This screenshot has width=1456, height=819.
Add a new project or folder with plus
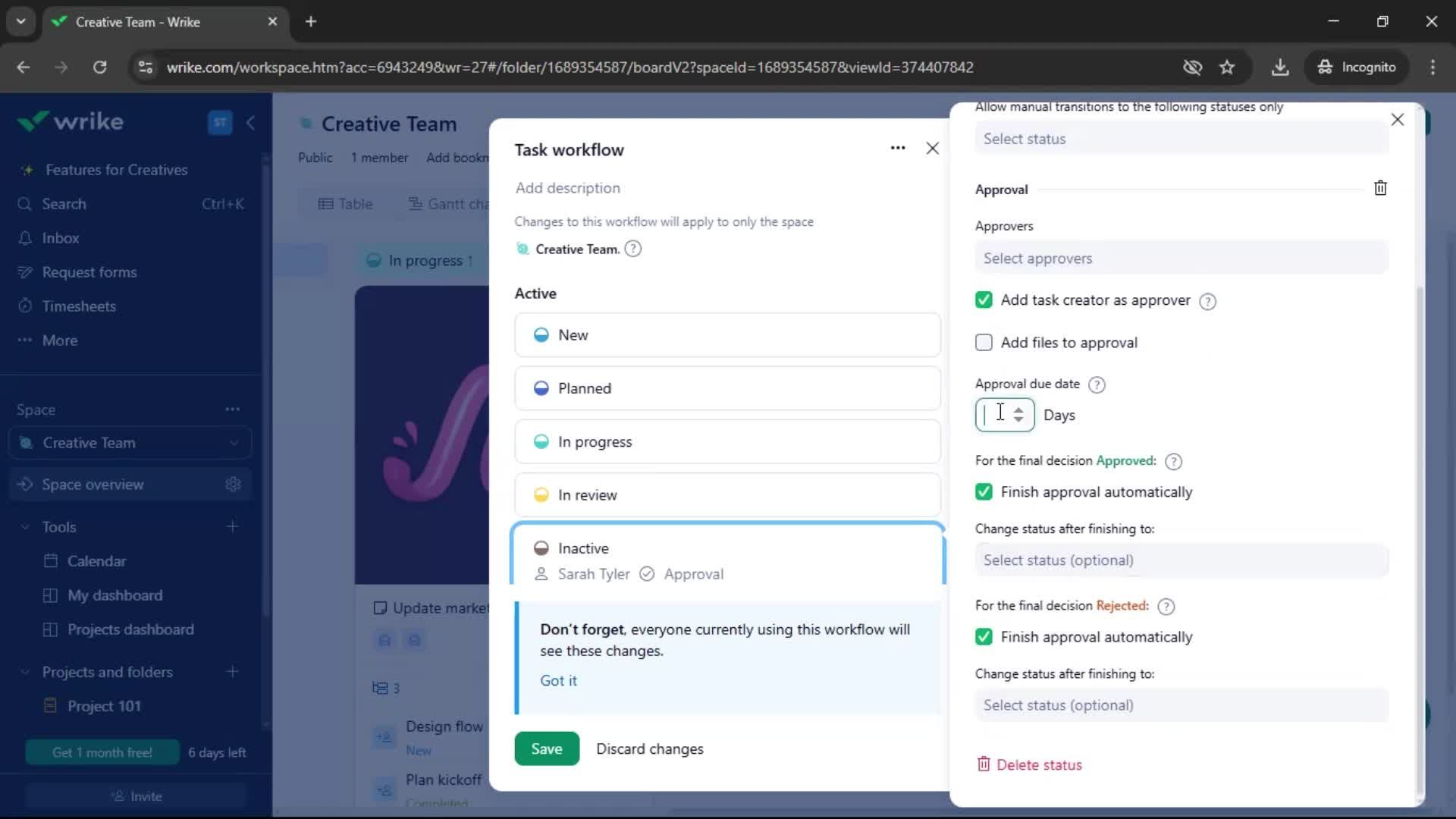coord(232,672)
